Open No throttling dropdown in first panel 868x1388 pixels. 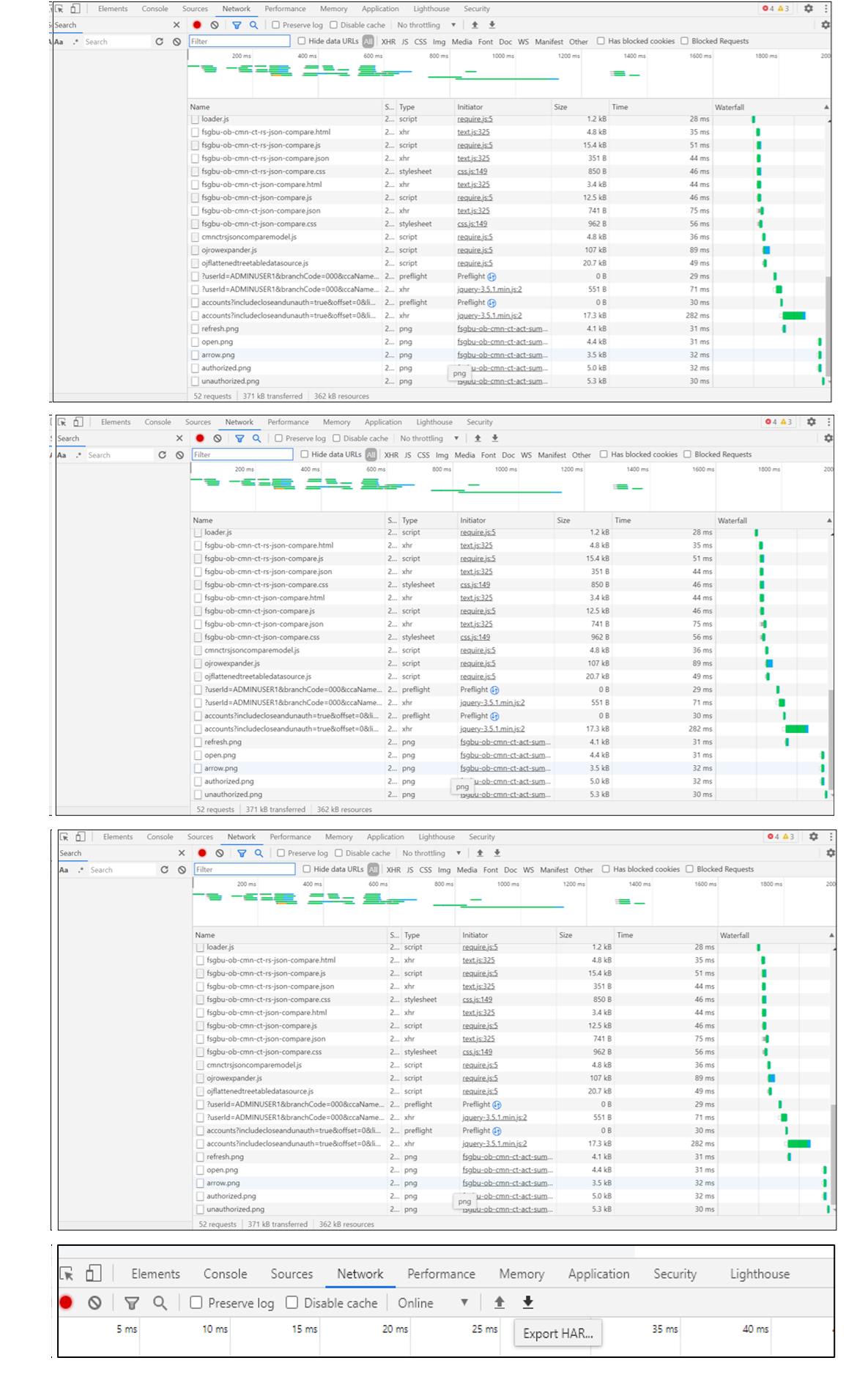[427, 25]
